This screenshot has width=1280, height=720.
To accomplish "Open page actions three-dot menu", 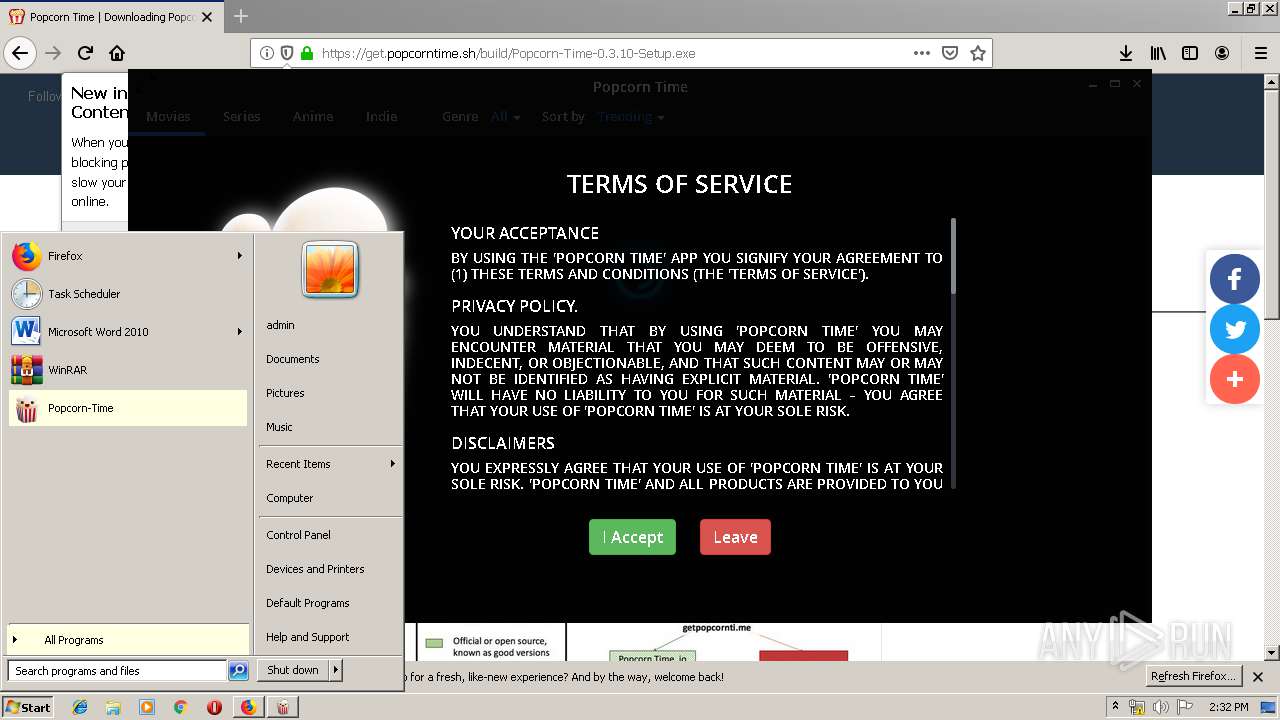I will click(x=922, y=53).
